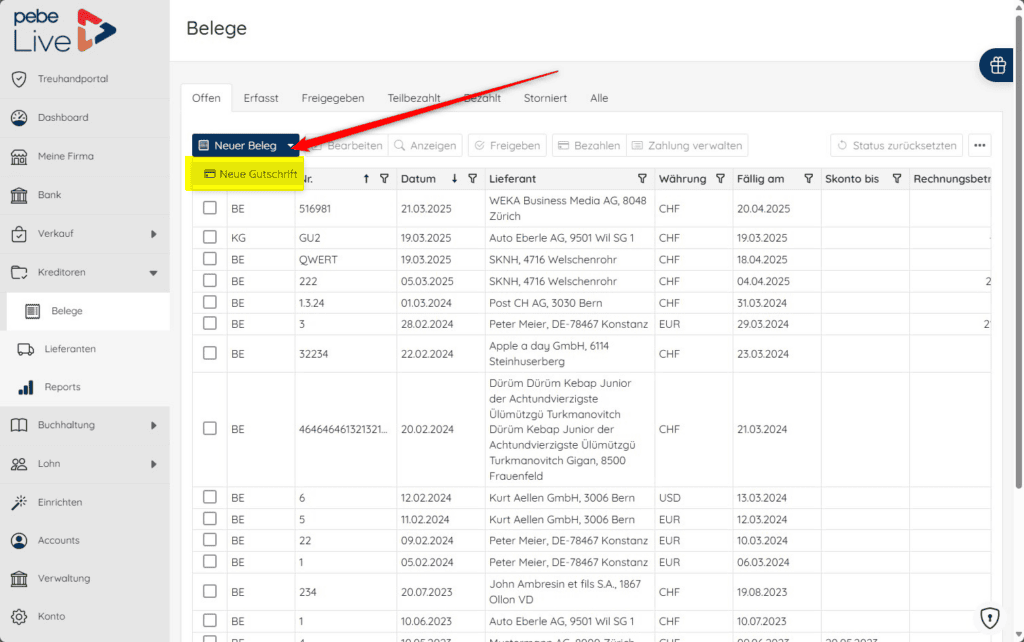1024x642 pixels.
Task: Click the Kreditoren folder icon
Action: point(19,272)
